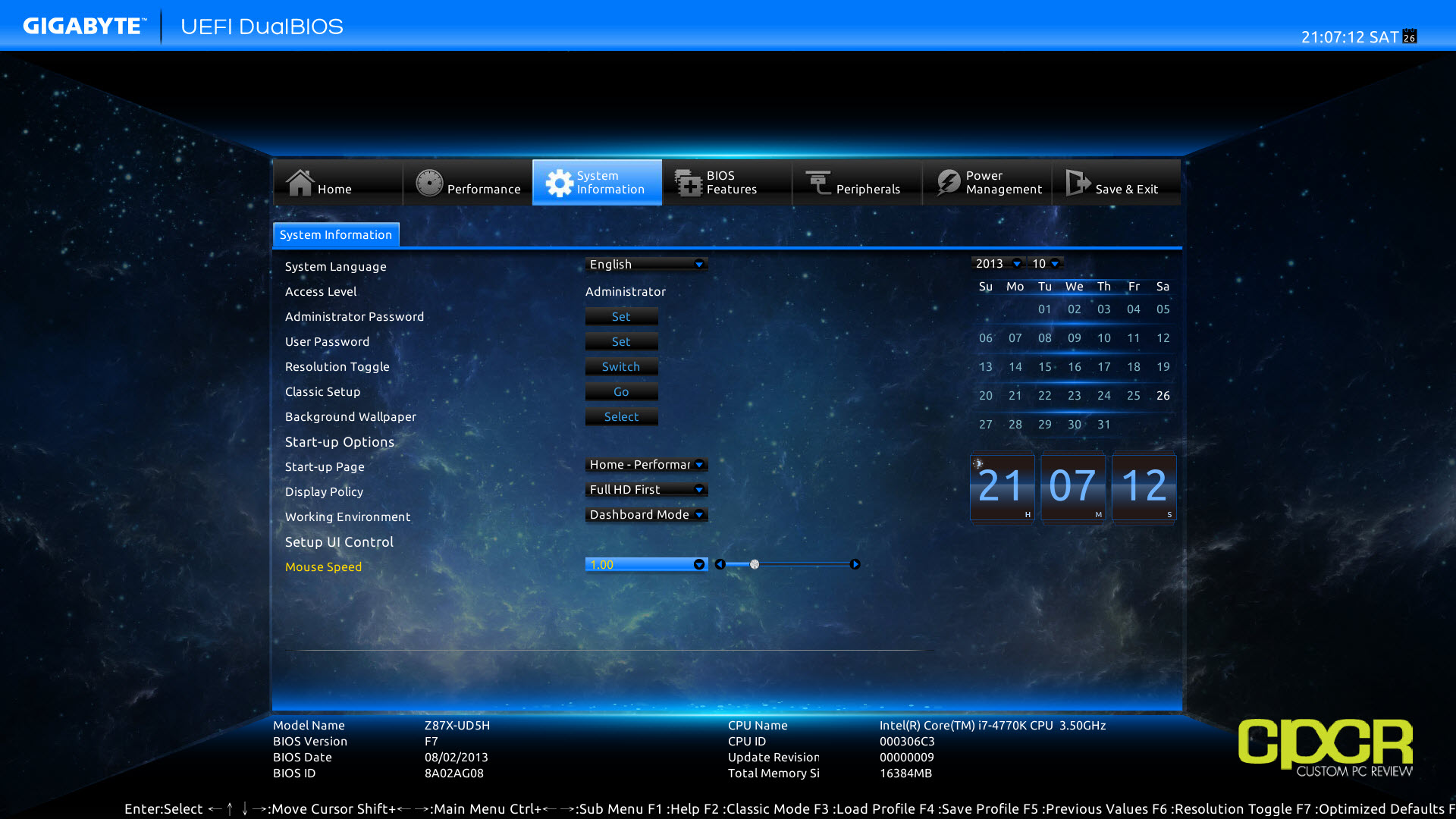Click the top-right clock 21:07:12 SAT
Image resolution: width=1456 pixels, height=819 pixels.
(1350, 37)
